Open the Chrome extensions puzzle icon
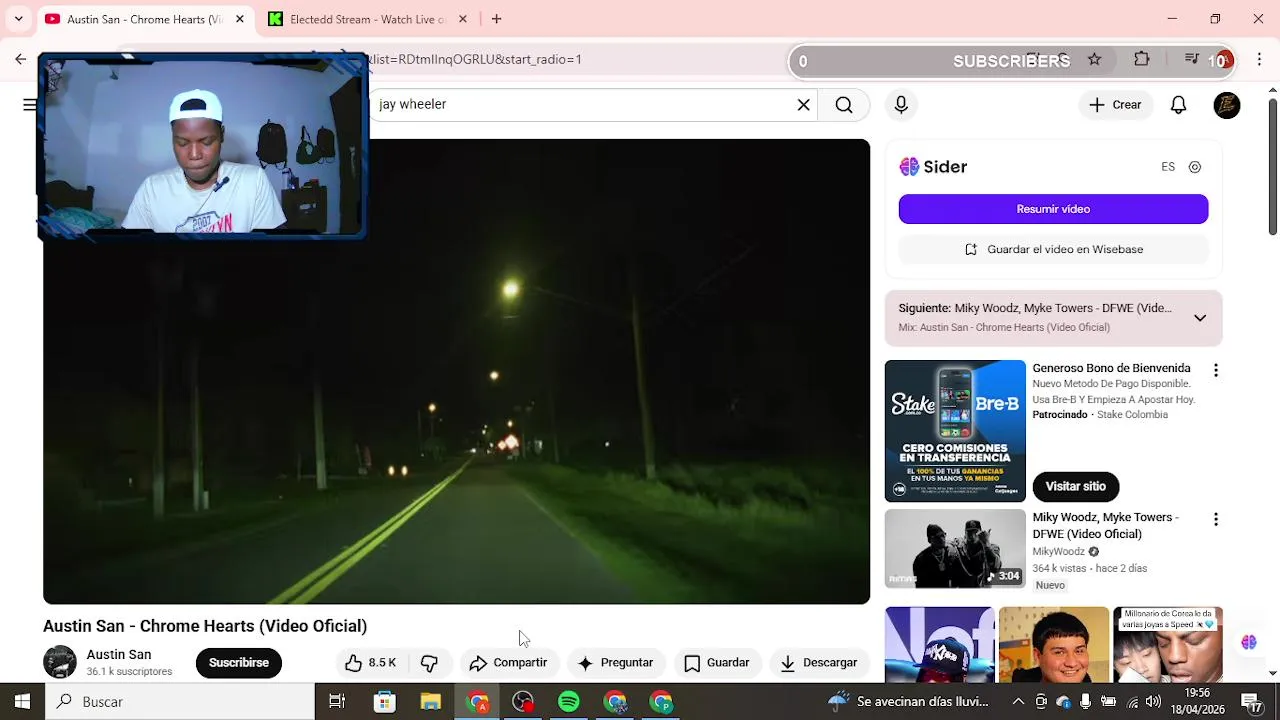 pos(1142,60)
